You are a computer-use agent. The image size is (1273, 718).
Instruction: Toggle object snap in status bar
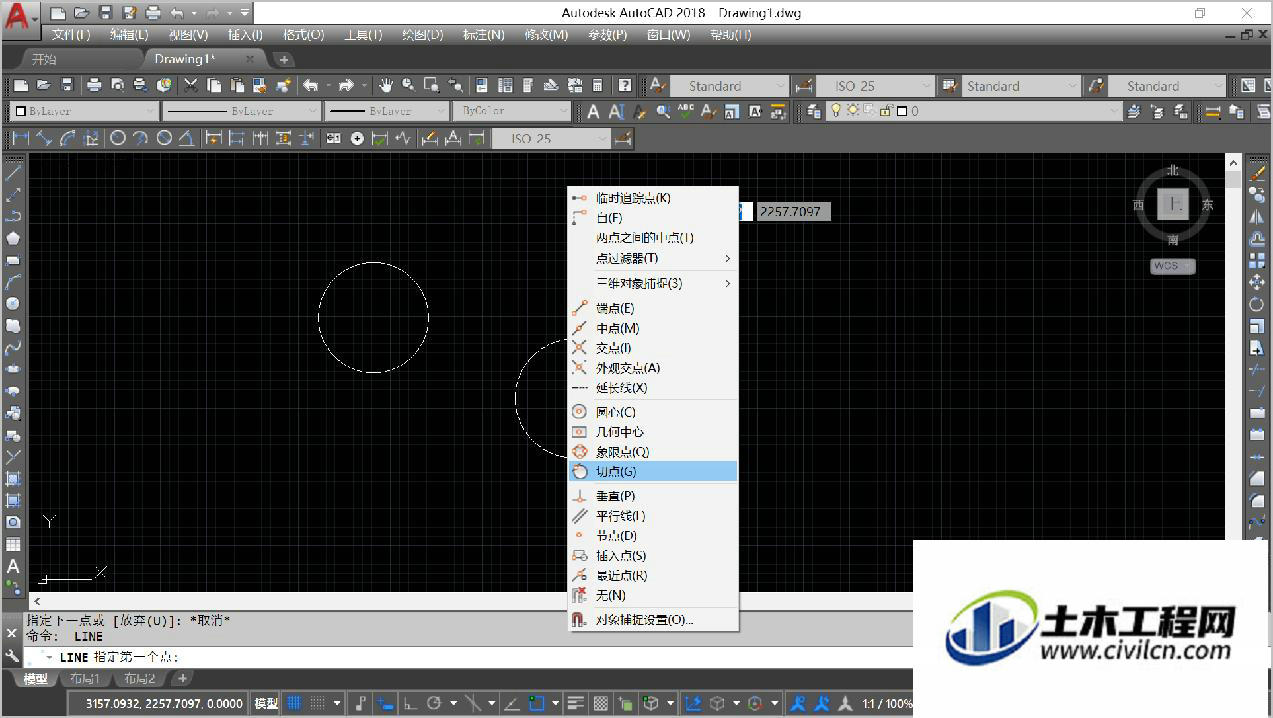537,703
